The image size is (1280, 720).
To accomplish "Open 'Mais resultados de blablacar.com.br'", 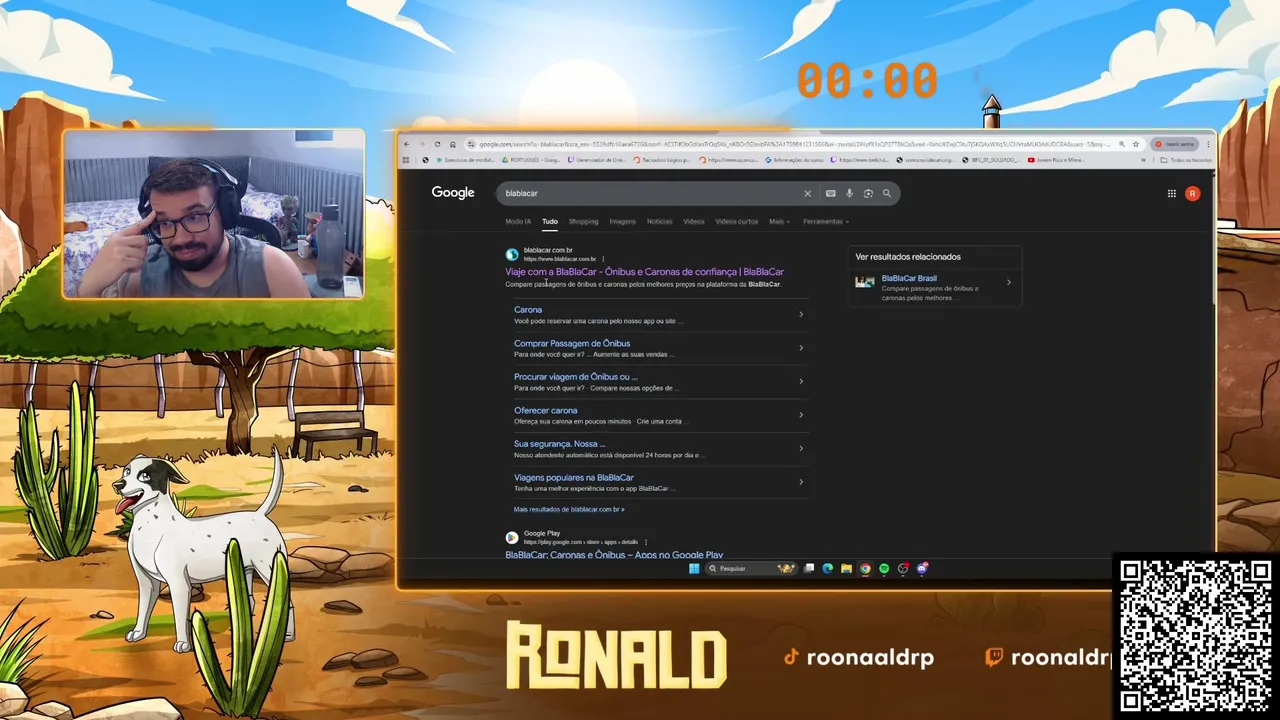I will (569, 509).
